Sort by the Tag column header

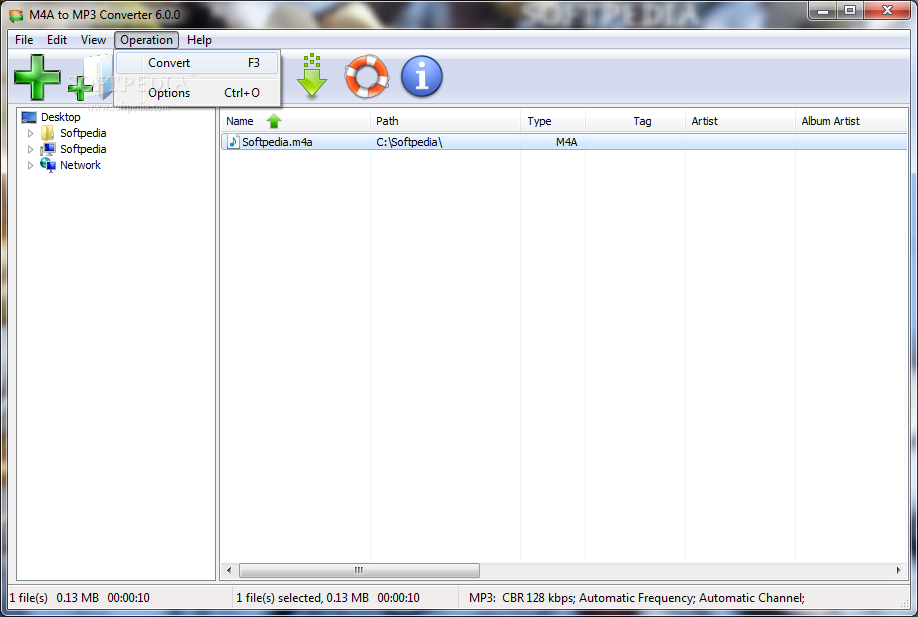(636, 121)
